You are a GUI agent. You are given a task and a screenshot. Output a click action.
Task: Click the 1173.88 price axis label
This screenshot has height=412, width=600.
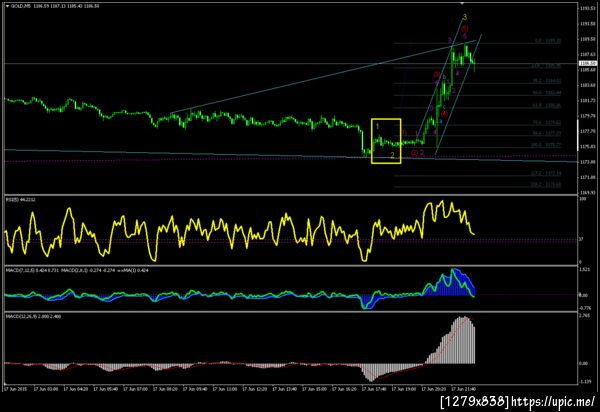click(587, 162)
